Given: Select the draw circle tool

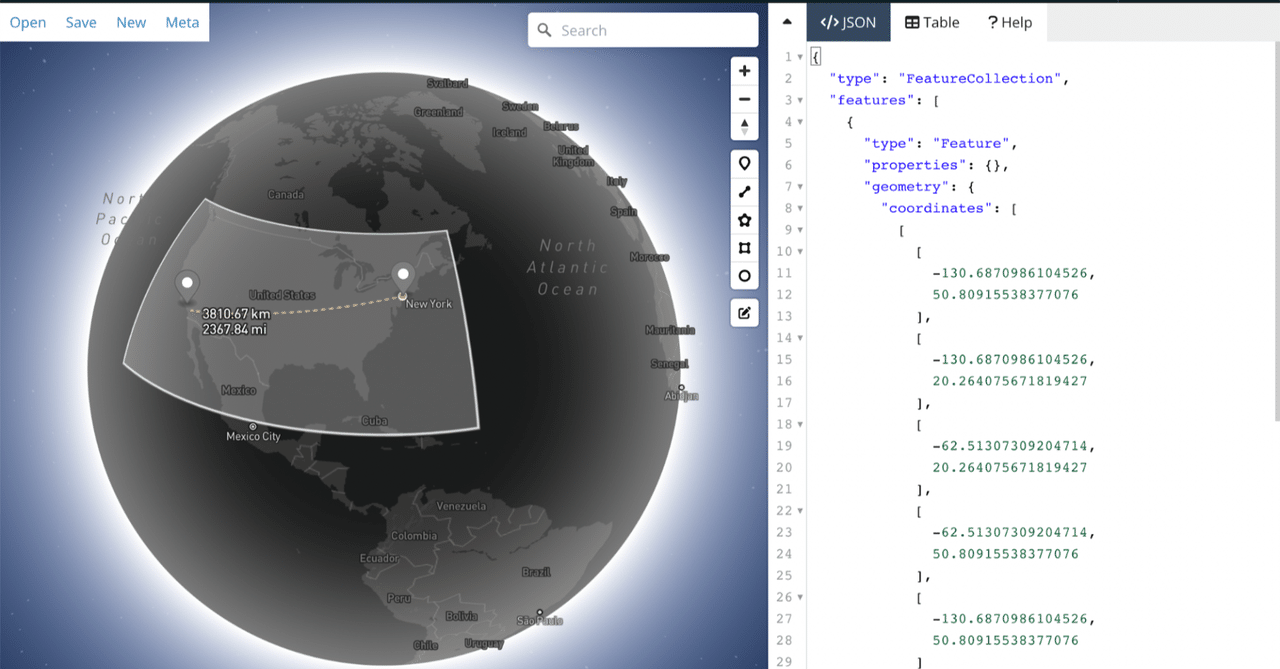Looking at the screenshot, I should coord(744,276).
